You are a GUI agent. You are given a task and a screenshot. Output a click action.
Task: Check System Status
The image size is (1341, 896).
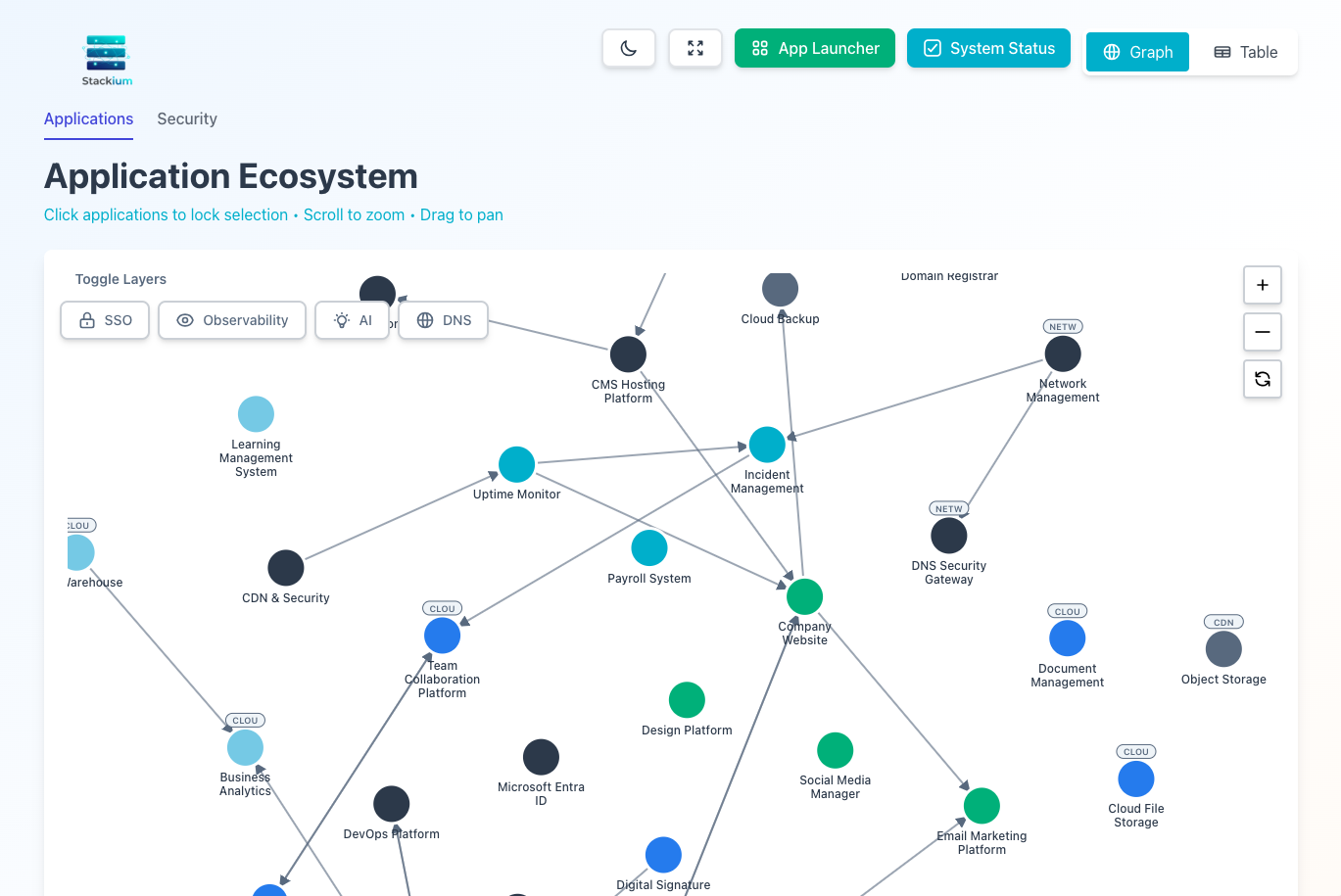pos(988,47)
